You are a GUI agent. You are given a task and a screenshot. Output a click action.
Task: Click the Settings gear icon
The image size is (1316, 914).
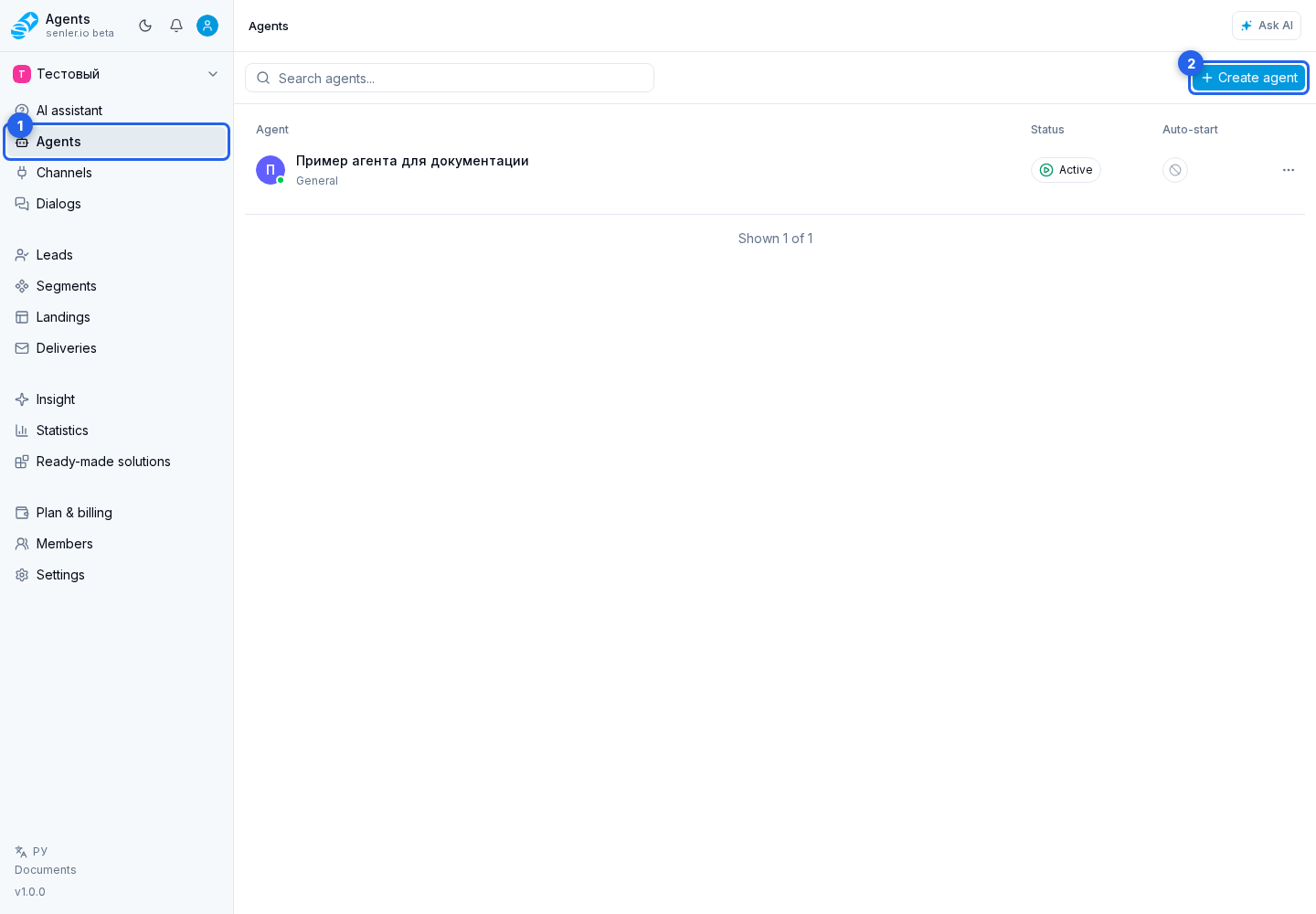coord(22,575)
